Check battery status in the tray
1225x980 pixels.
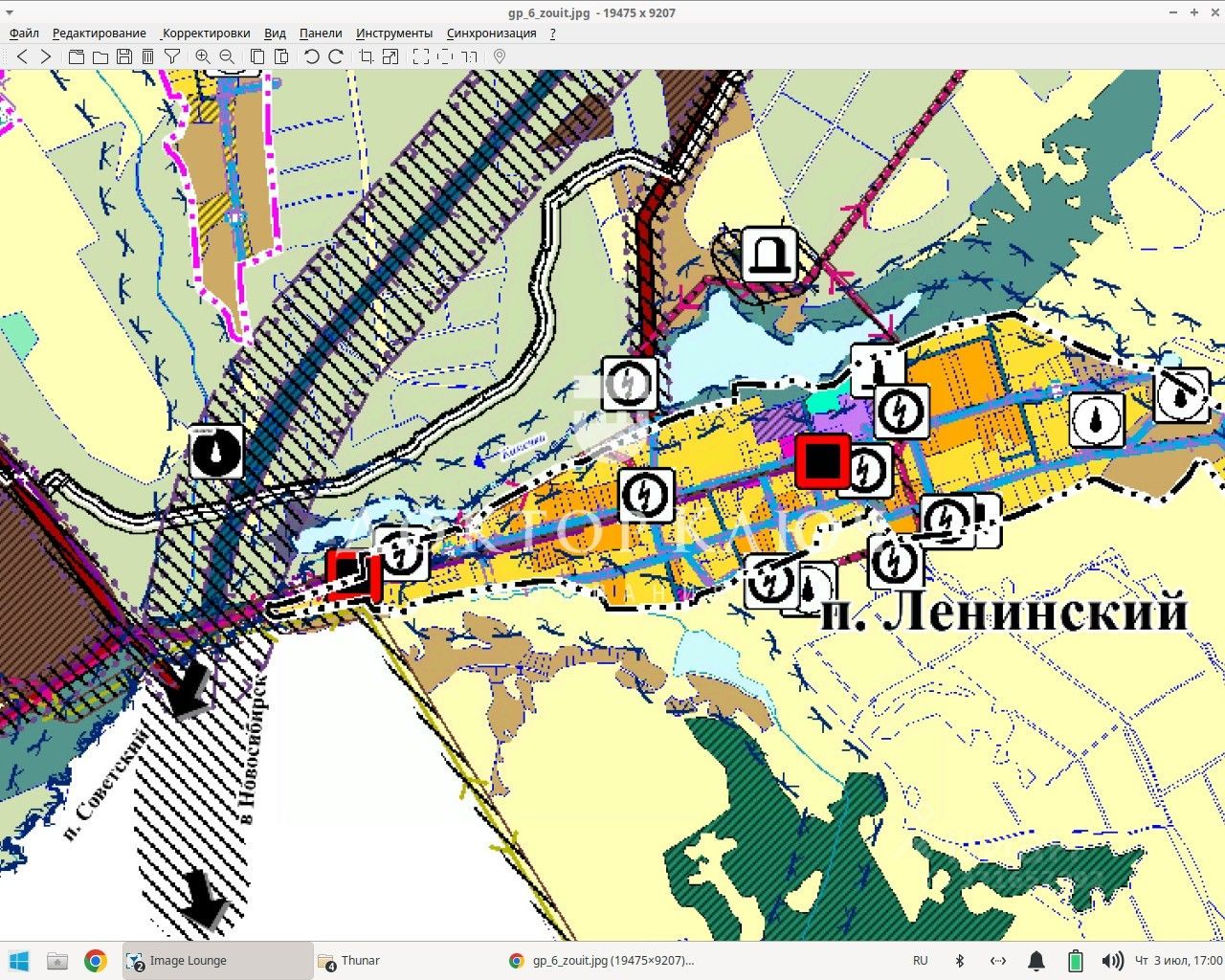click(x=1075, y=961)
